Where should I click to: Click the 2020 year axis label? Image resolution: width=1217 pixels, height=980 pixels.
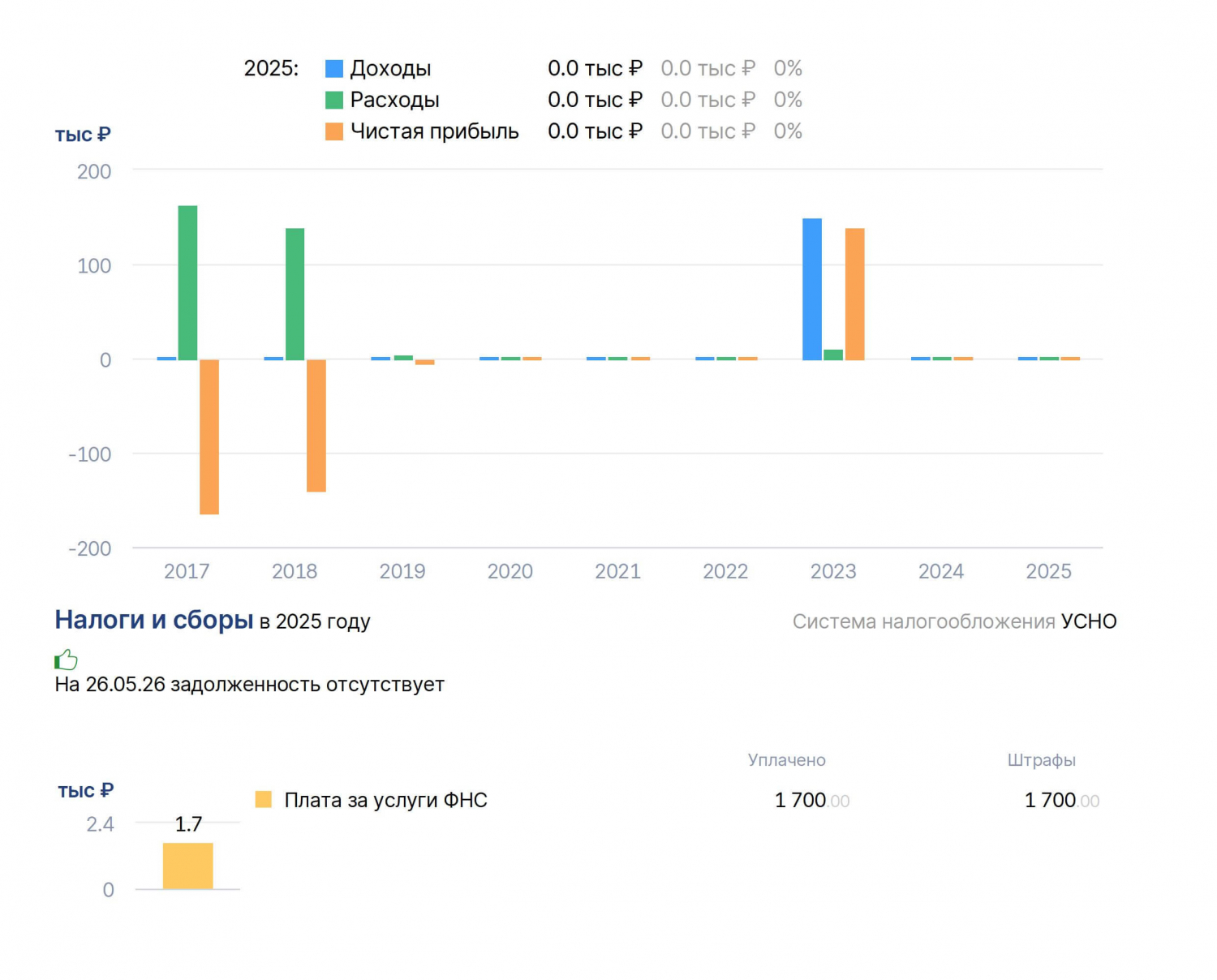[x=510, y=571]
